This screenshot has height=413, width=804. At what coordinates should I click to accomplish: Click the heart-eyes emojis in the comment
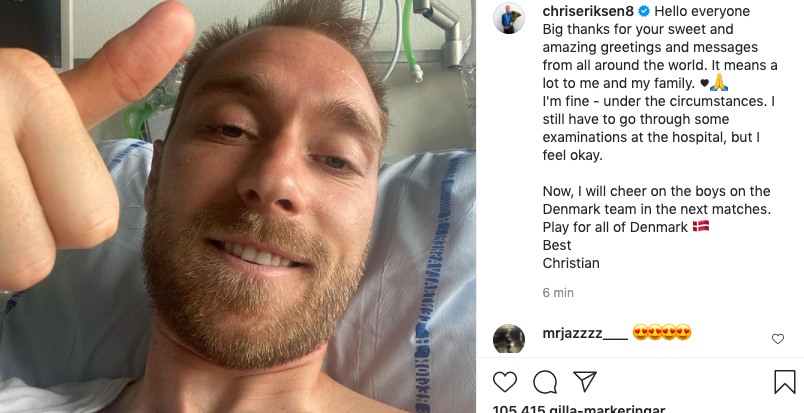(x=661, y=332)
